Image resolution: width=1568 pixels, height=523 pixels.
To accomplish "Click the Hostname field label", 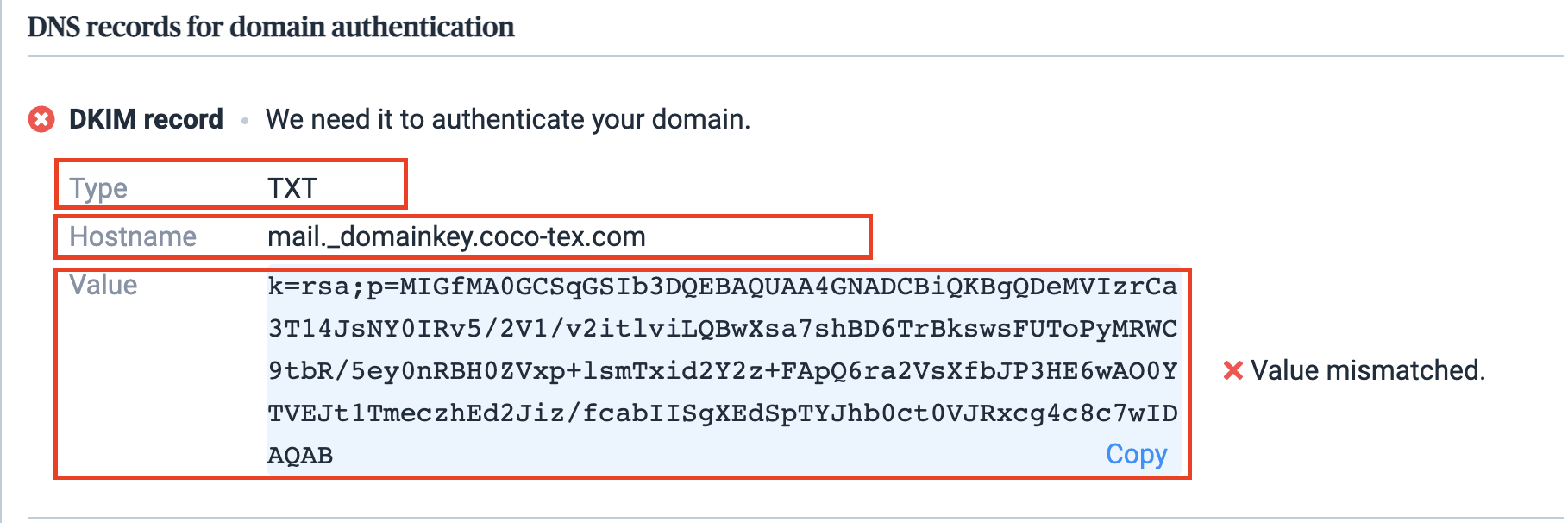I will point(133,236).
